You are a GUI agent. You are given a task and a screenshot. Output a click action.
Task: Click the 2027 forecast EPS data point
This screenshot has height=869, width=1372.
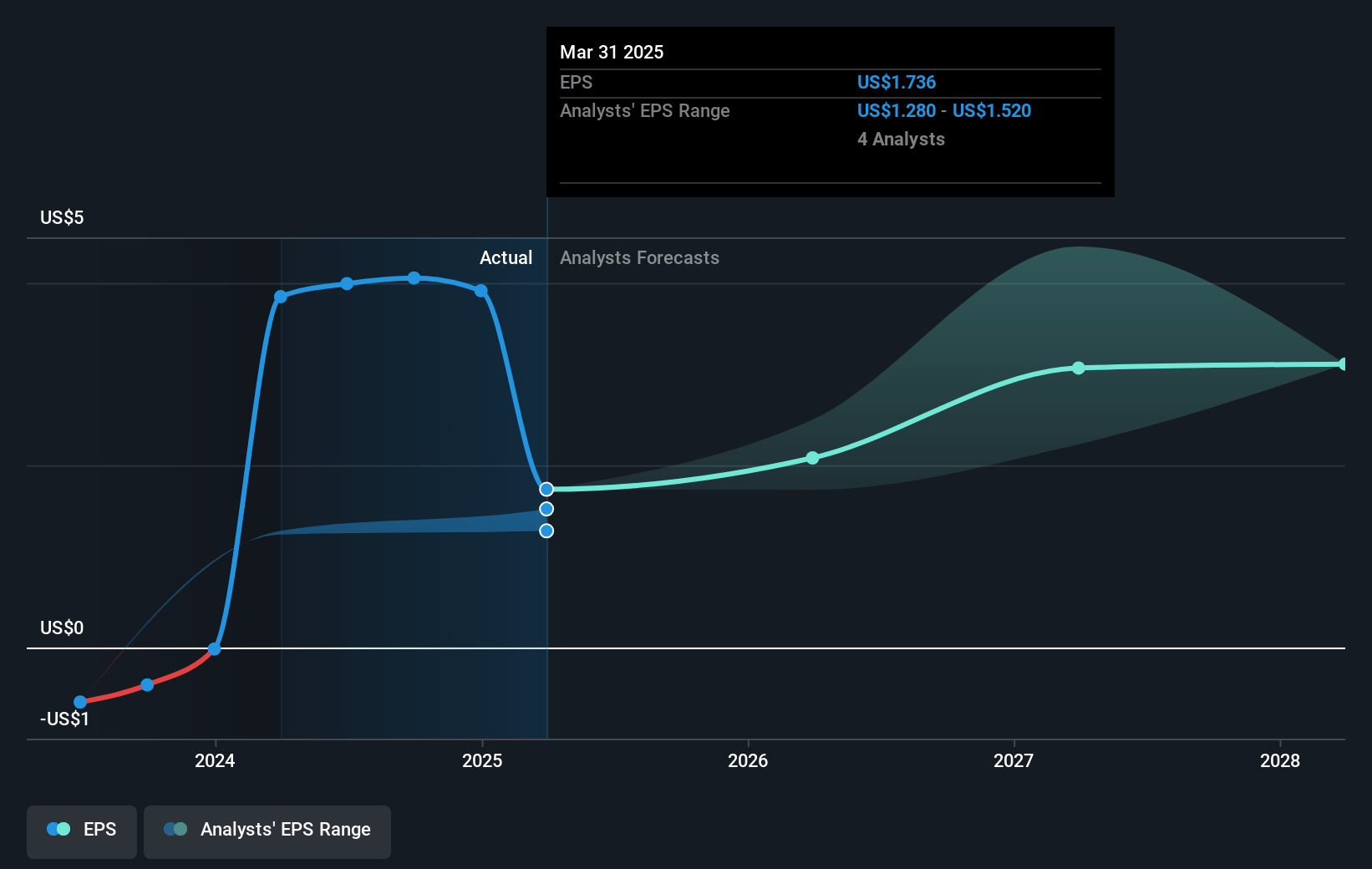tap(1079, 368)
